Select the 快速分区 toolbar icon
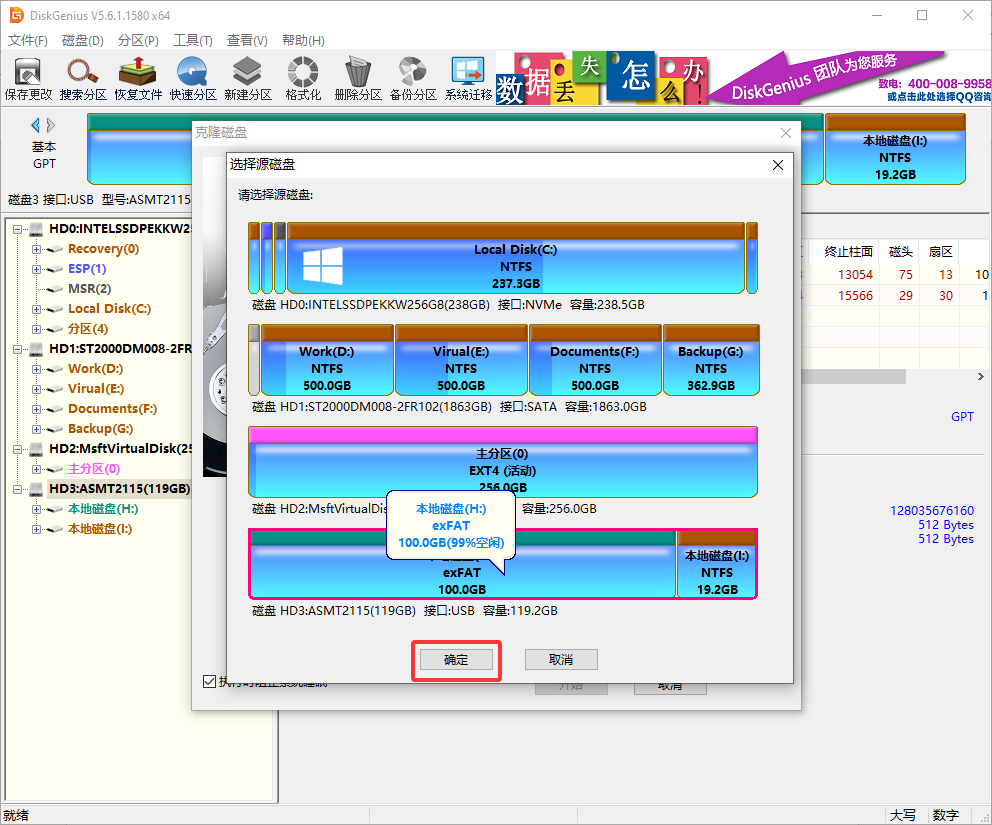This screenshot has height=825, width=992. pyautogui.click(x=193, y=78)
